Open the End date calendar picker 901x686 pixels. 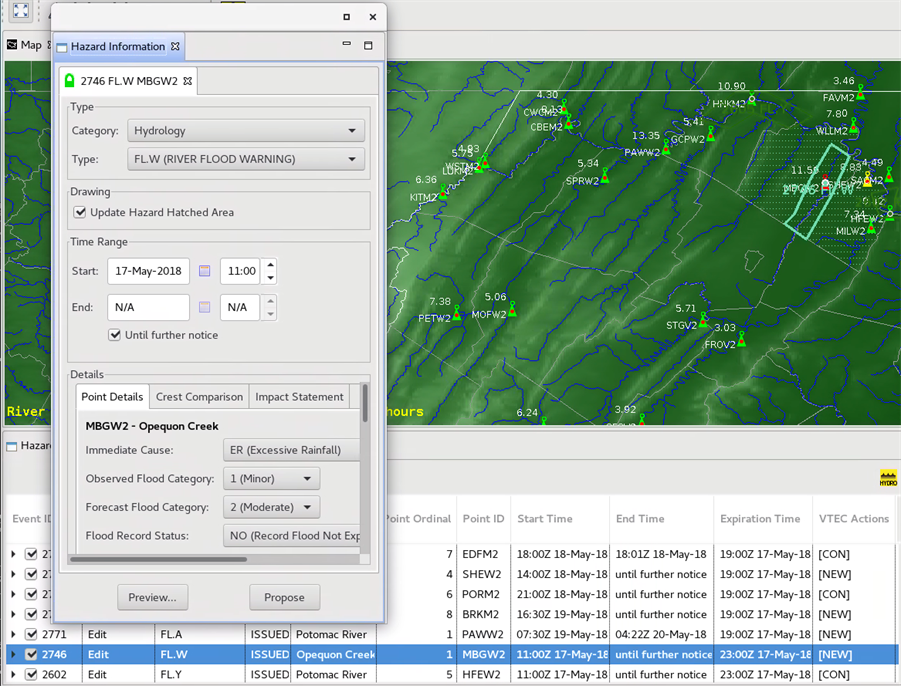click(x=205, y=307)
